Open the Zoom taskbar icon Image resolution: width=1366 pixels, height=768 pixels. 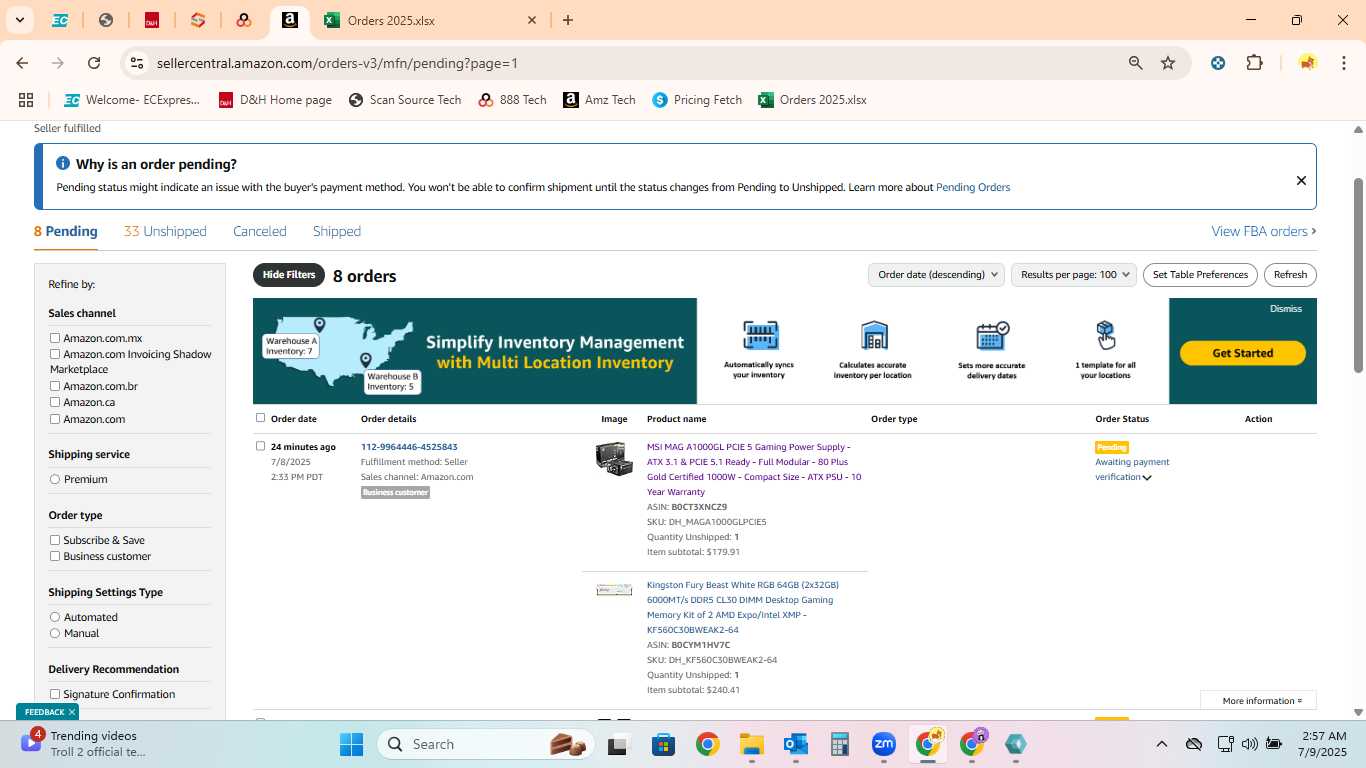tap(884, 744)
